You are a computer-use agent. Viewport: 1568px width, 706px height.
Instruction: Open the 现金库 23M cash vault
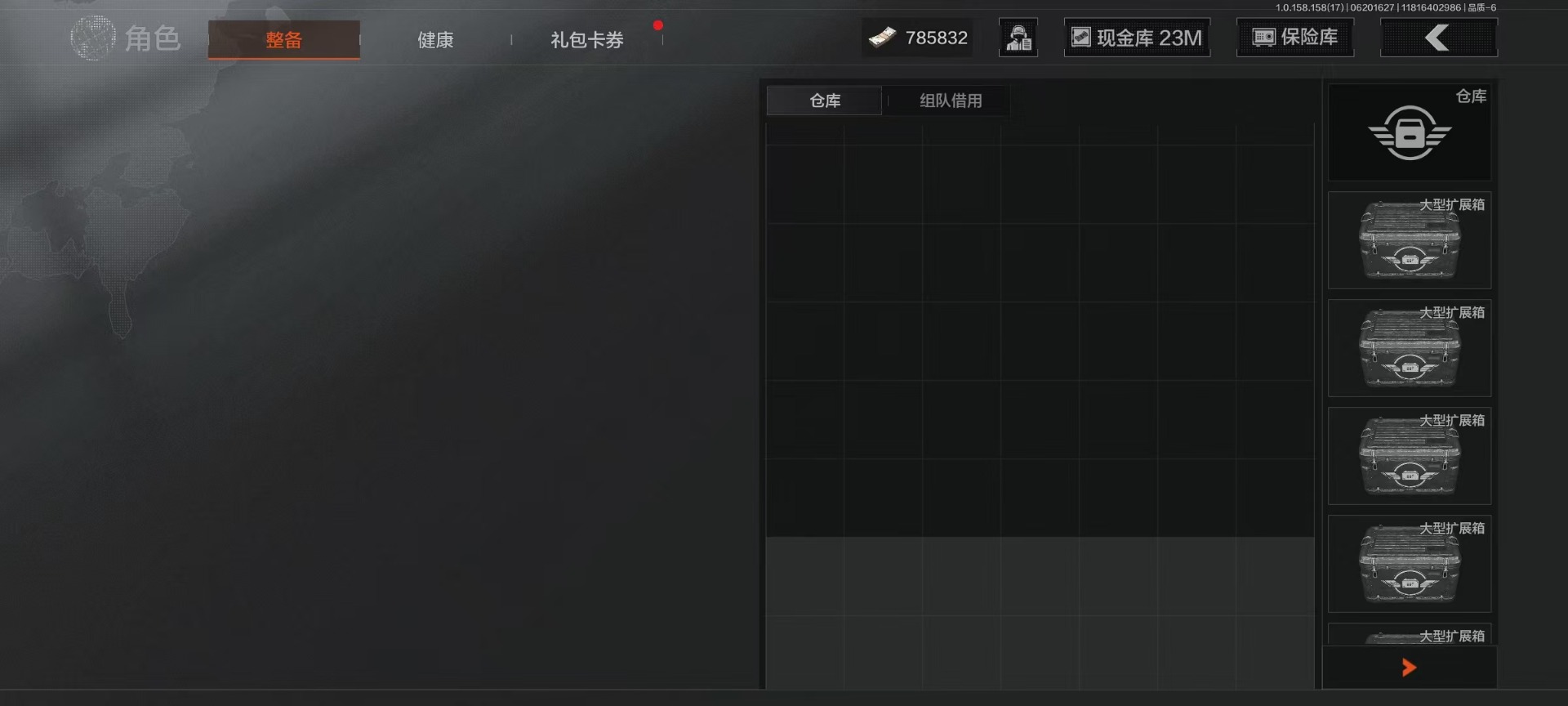click(x=1137, y=38)
